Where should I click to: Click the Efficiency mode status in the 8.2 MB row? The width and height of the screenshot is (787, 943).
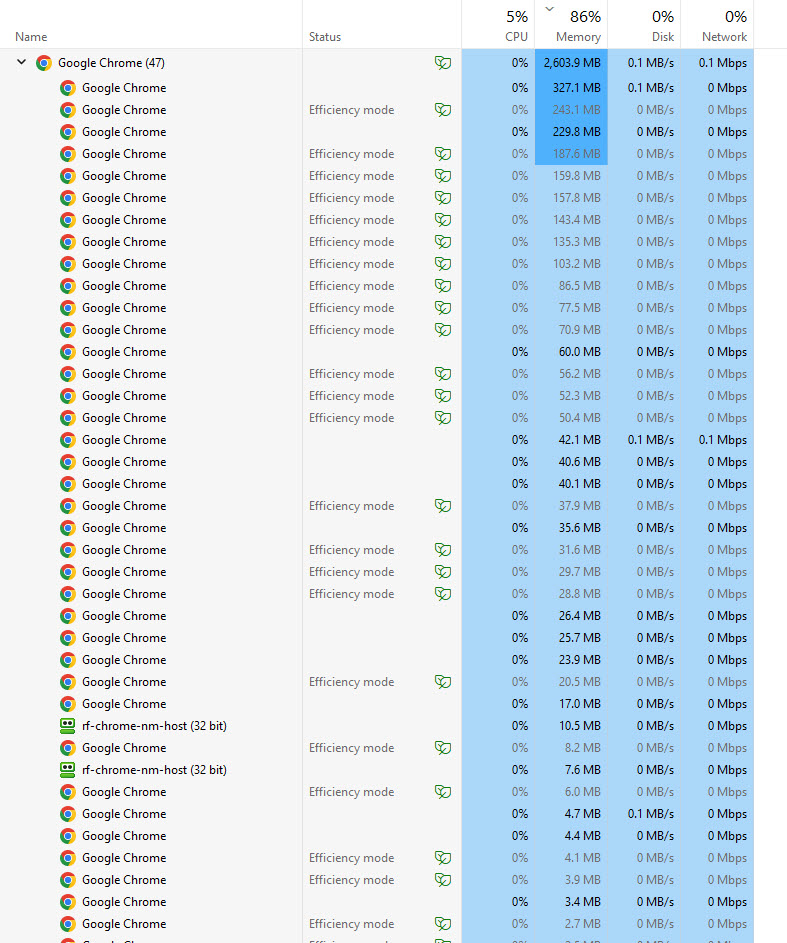pyautogui.click(x=352, y=748)
